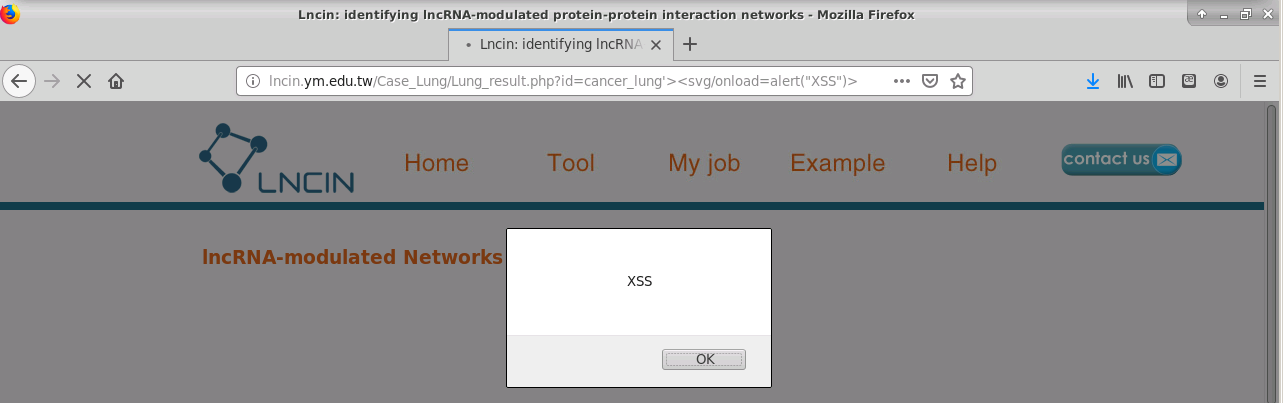The height and width of the screenshot is (403, 1283).
Task: Open the Firefox account avatar icon
Action: pos(1221,81)
